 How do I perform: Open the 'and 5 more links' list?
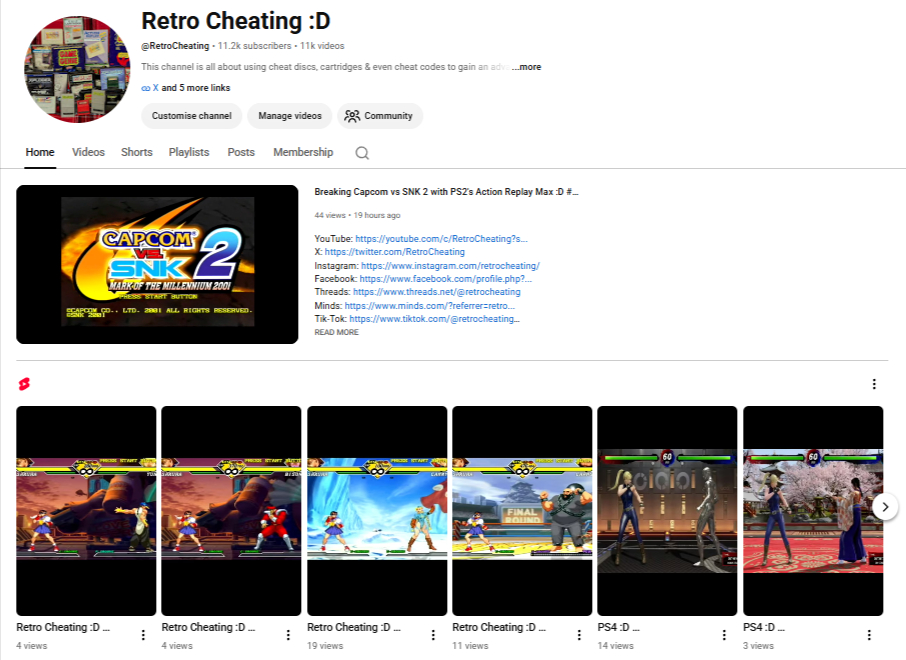pos(195,88)
